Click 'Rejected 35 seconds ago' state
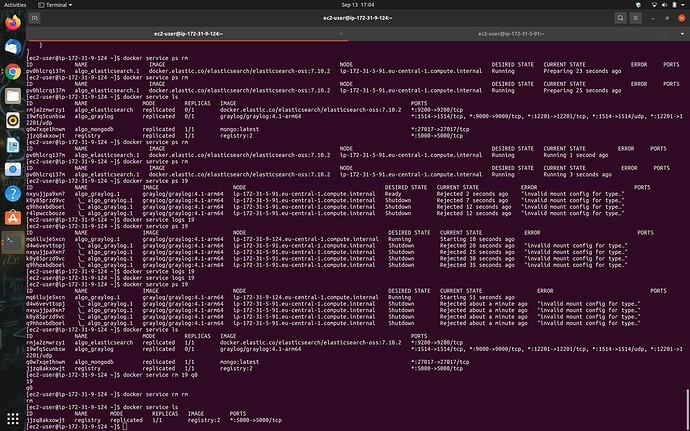 click(477, 265)
